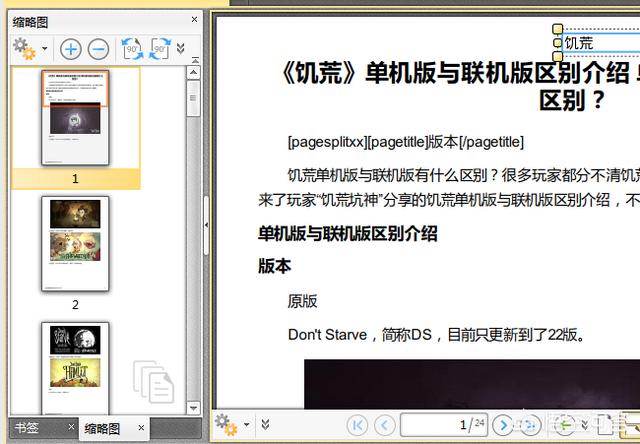Viewport: 640px width, 444px height.
Task: Open document toolbar options gear
Action: [226, 425]
